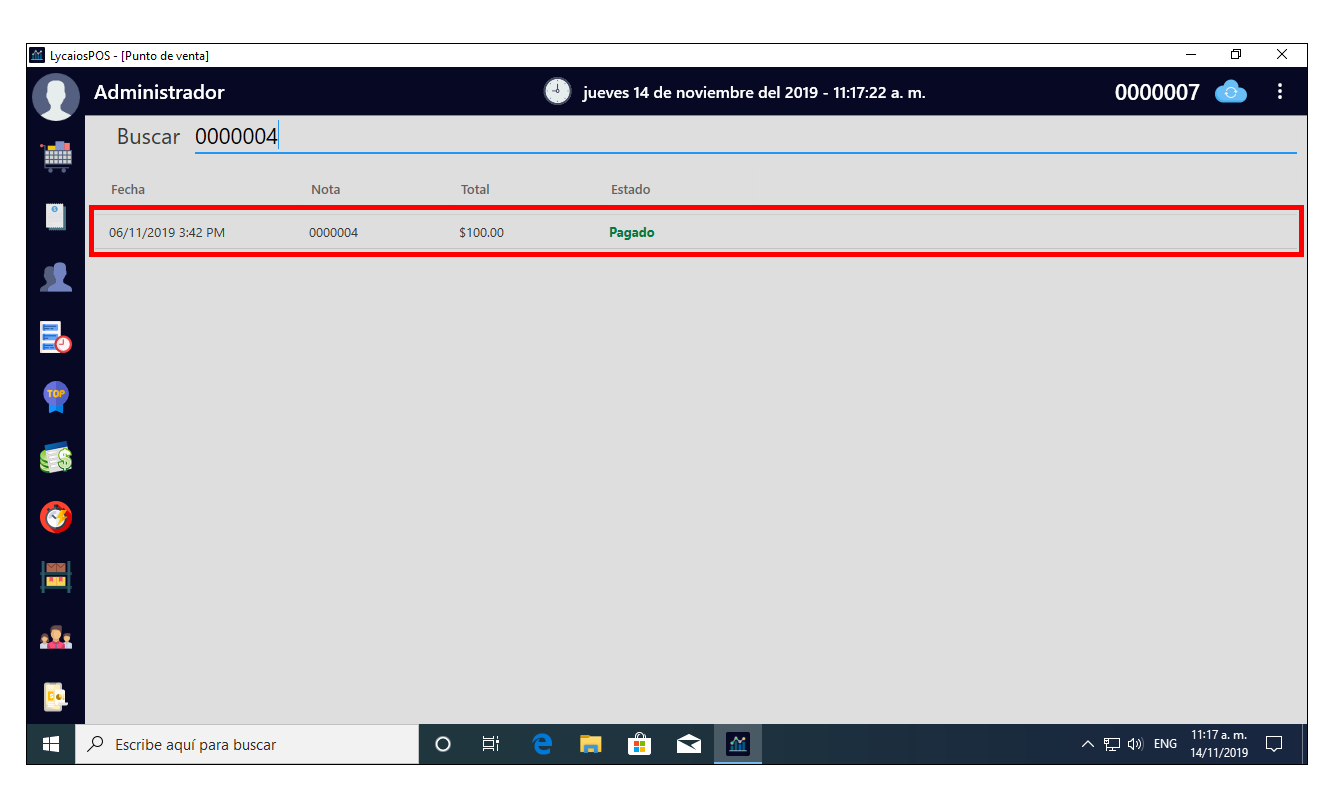
Task: Click the Administrador name label
Action: 159,92
